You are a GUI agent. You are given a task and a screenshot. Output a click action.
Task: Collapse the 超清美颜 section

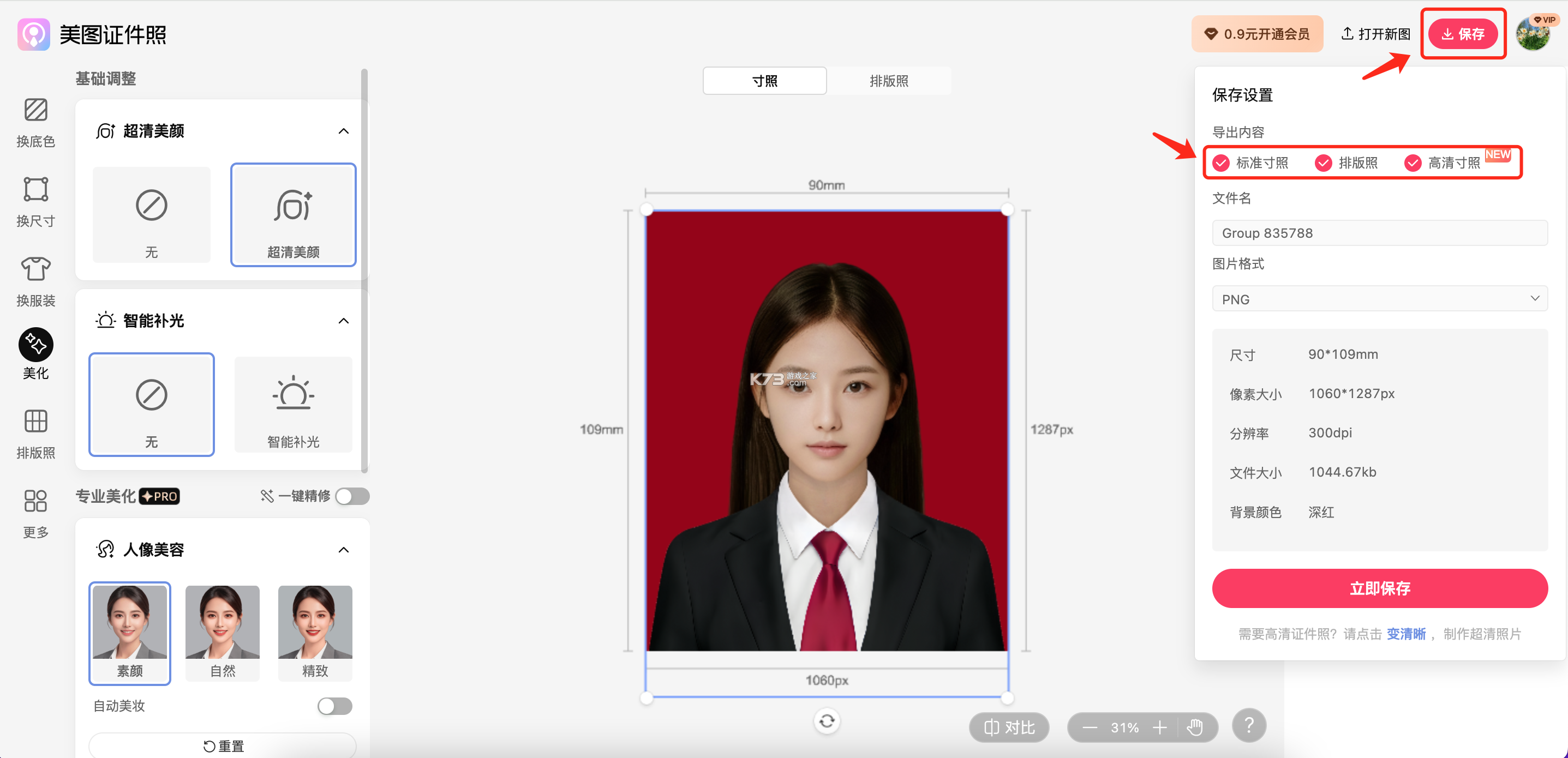point(343,131)
